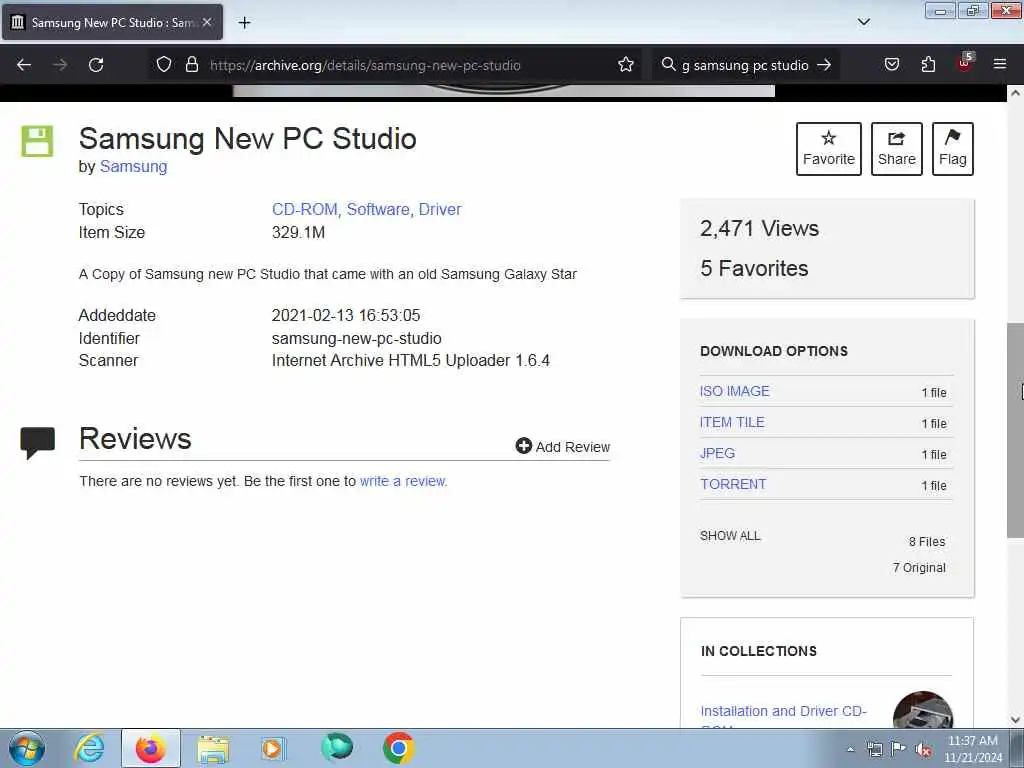Image resolution: width=1024 pixels, height=768 pixels.
Task: Open the shield tracking protection icon
Action: (x=164, y=64)
